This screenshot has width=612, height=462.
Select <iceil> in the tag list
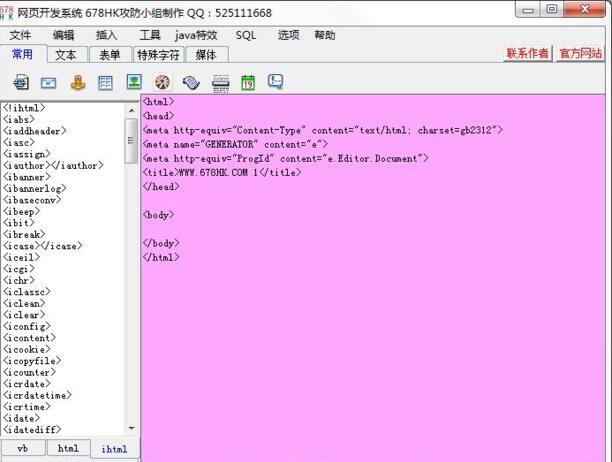21,258
